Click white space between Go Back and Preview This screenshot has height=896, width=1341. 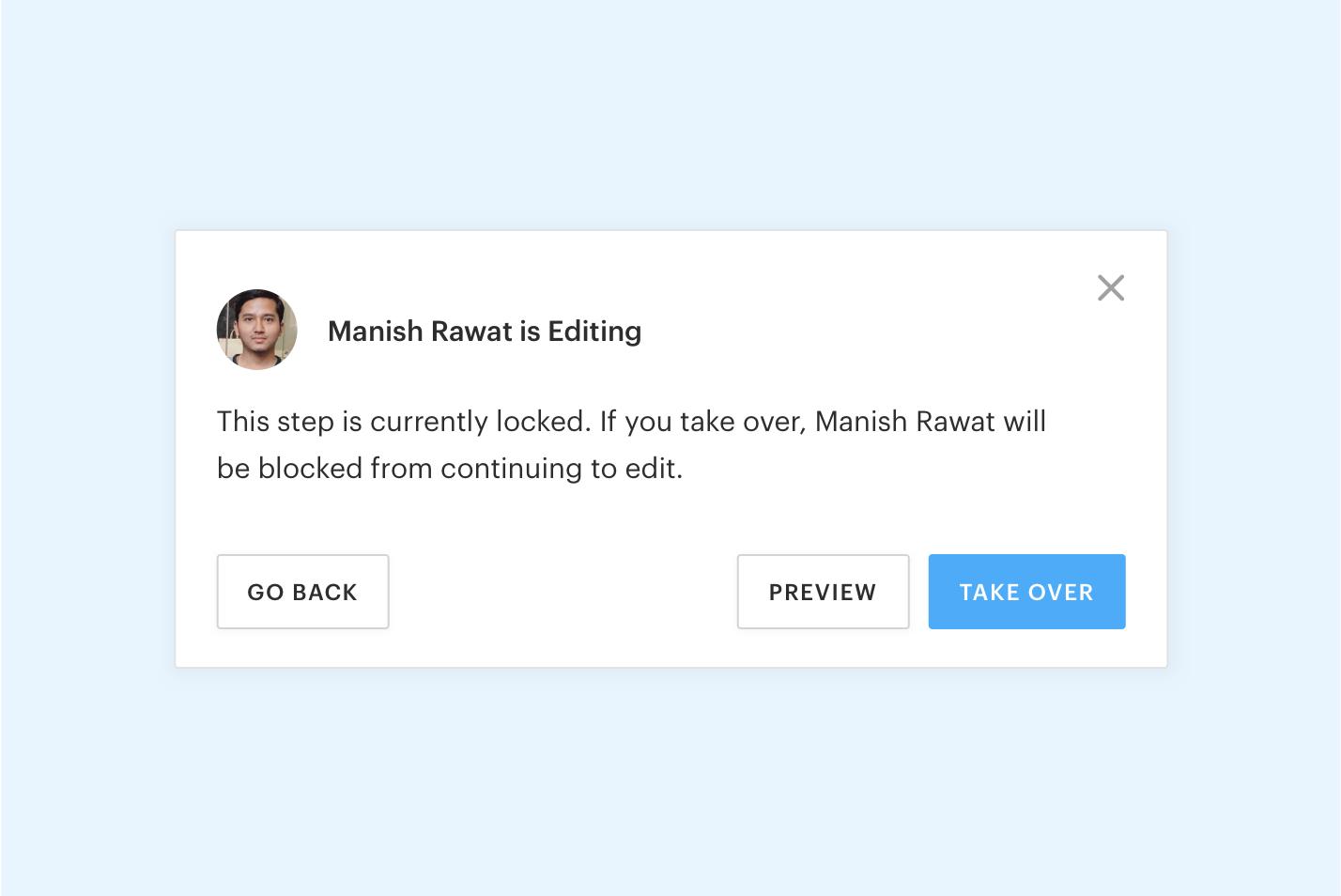click(x=563, y=592)
